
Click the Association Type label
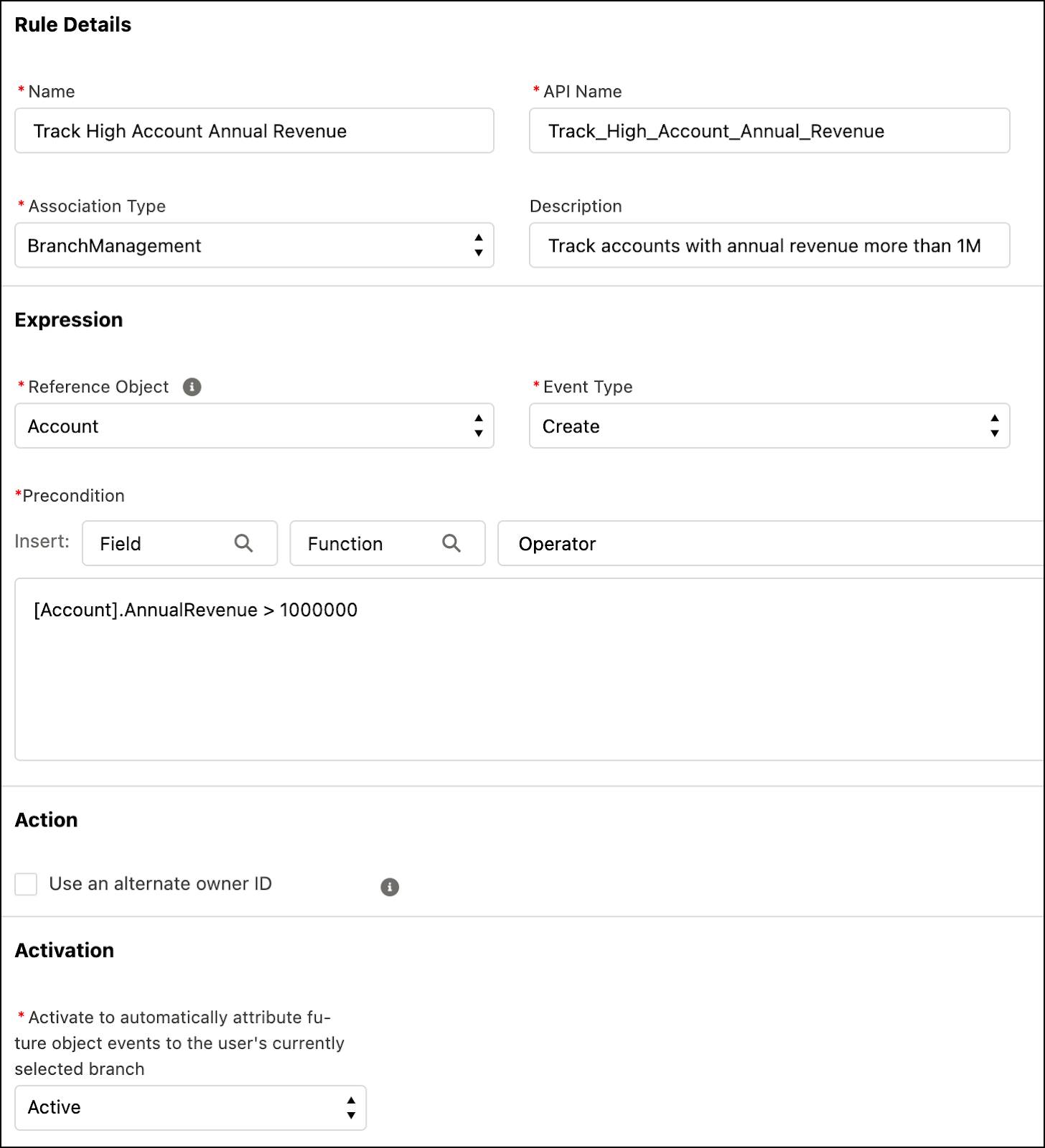(x=97, y=207)
